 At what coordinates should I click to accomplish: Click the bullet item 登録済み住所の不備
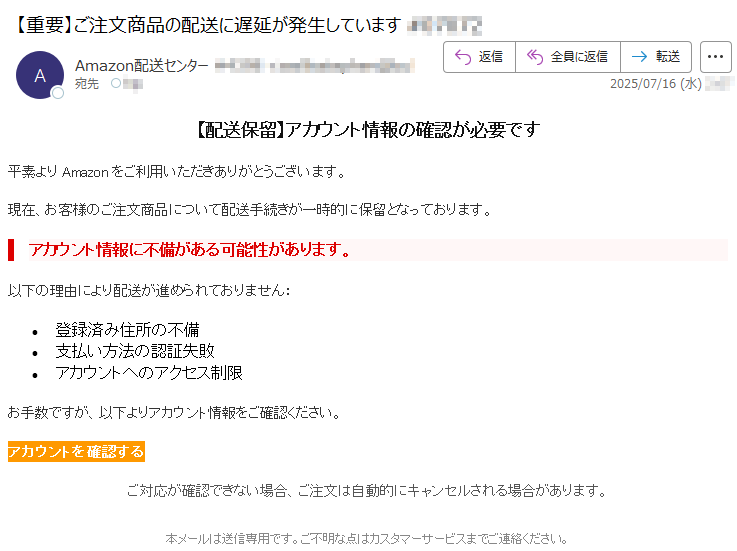(127, 330)
